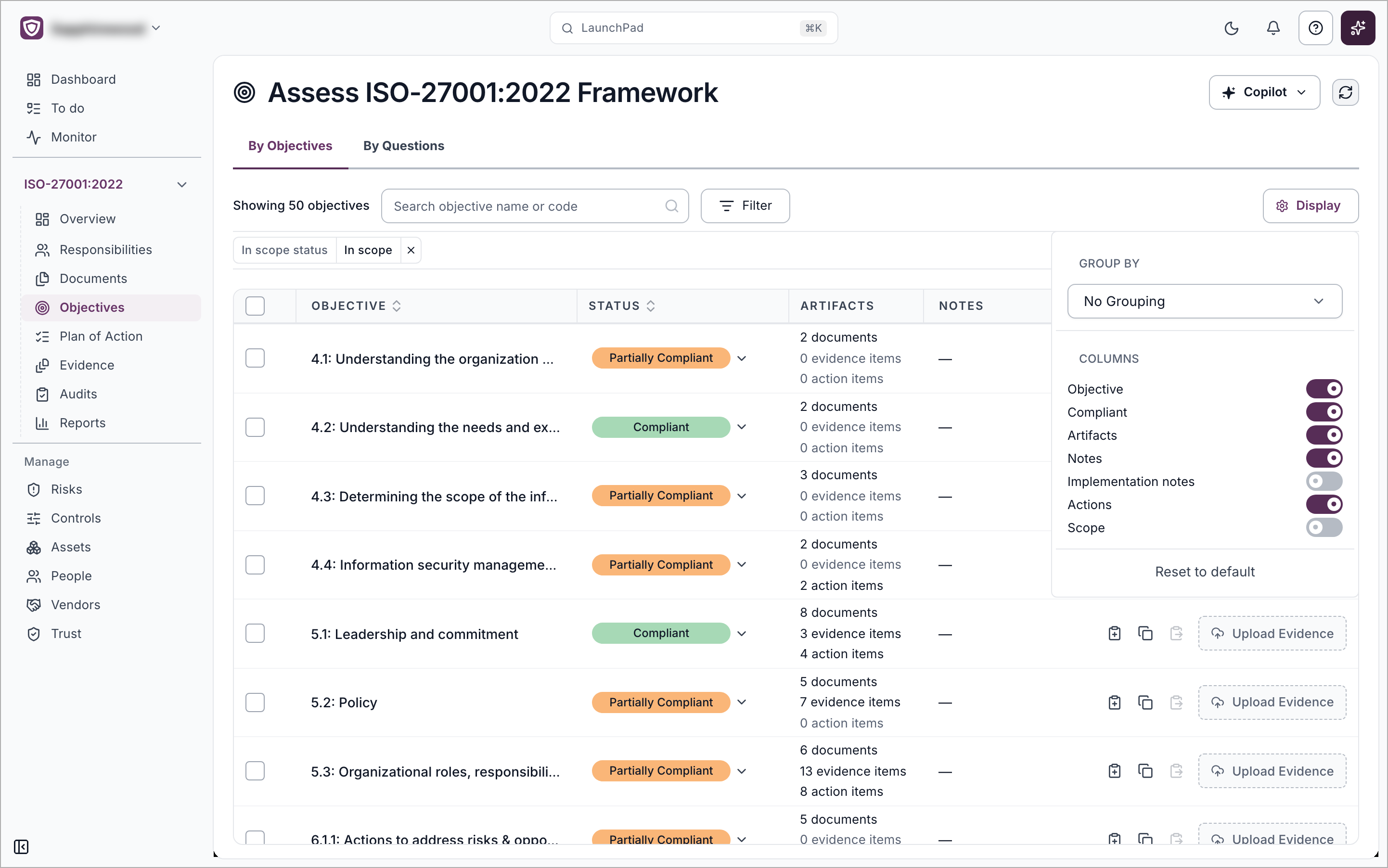Select checkbox for 4.1 Understanding the organization
Viewport: 1388px width, 868px height.
(255, 358)
